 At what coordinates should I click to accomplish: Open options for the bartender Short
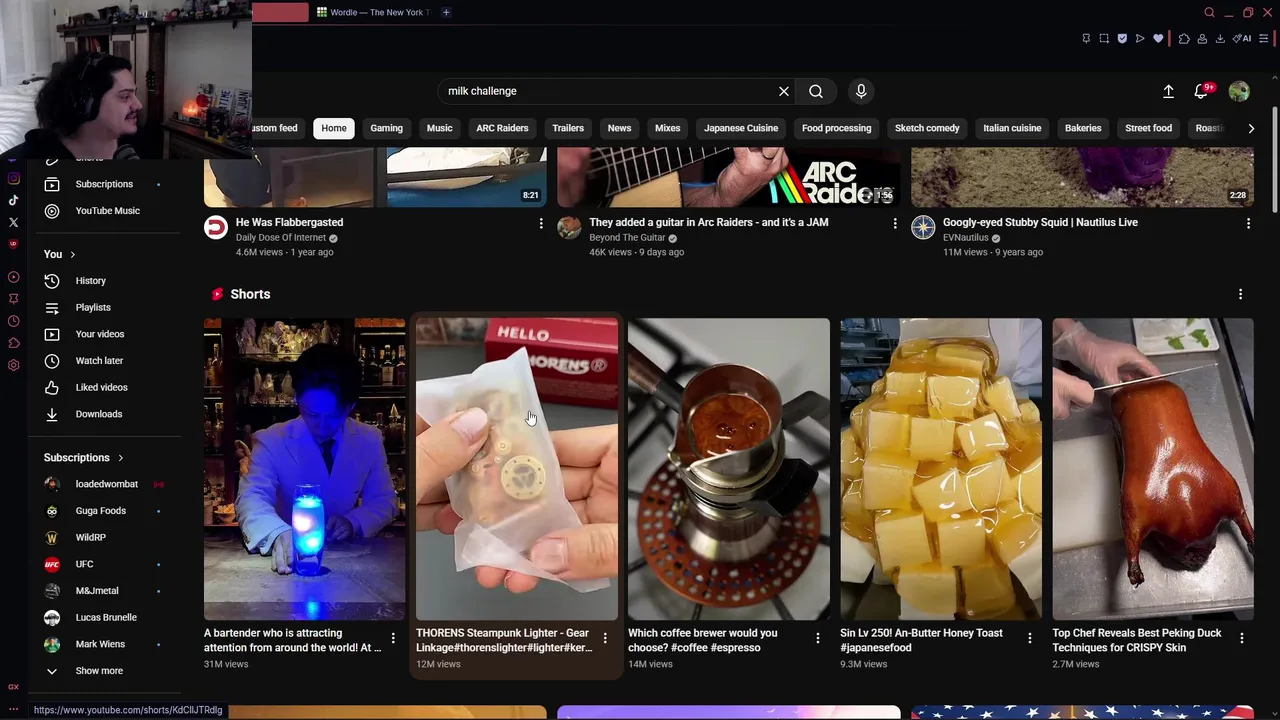click(393, 638)
